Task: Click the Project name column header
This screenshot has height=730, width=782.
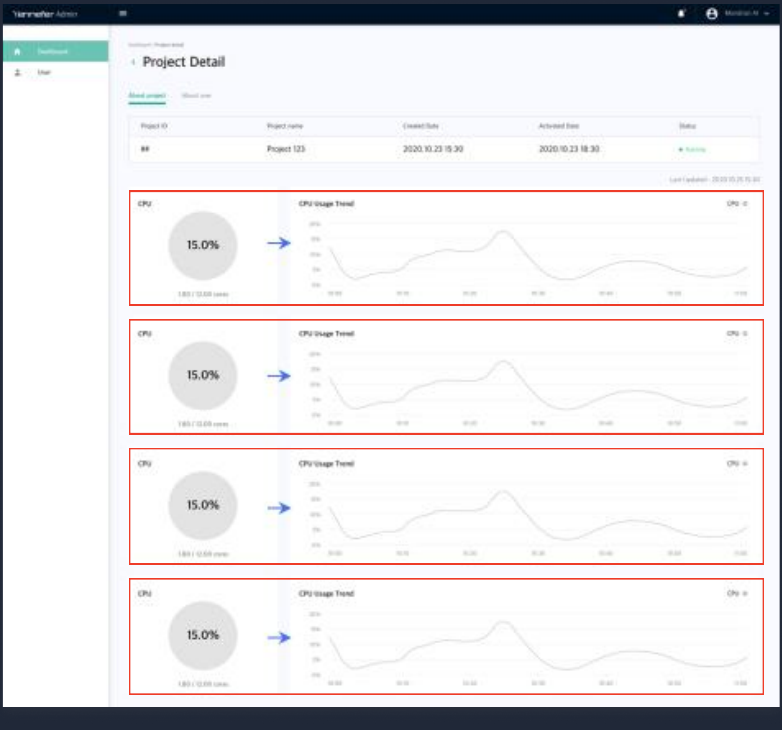Action: (x=285, y=126)
